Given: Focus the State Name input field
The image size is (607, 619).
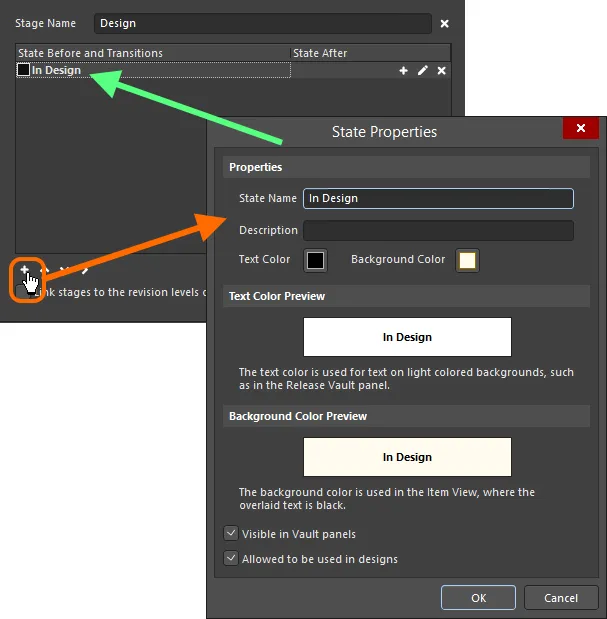Looking at the screenshot, I should point(438,198).
